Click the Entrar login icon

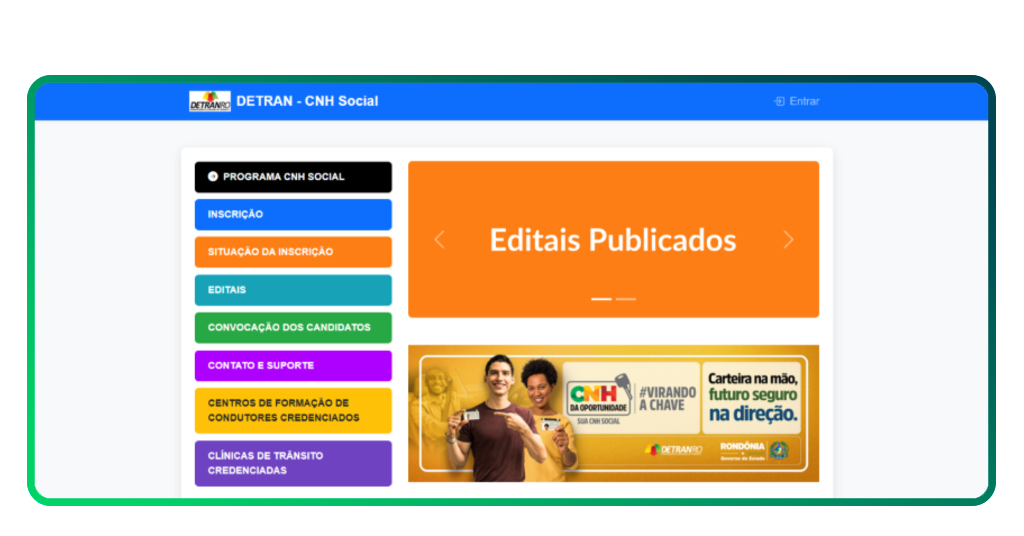(780, 101)
